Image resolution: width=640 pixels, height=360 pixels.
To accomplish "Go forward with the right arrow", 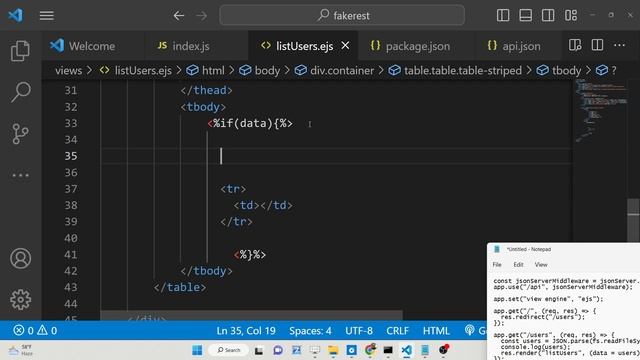I will click(x=202, y=16).
